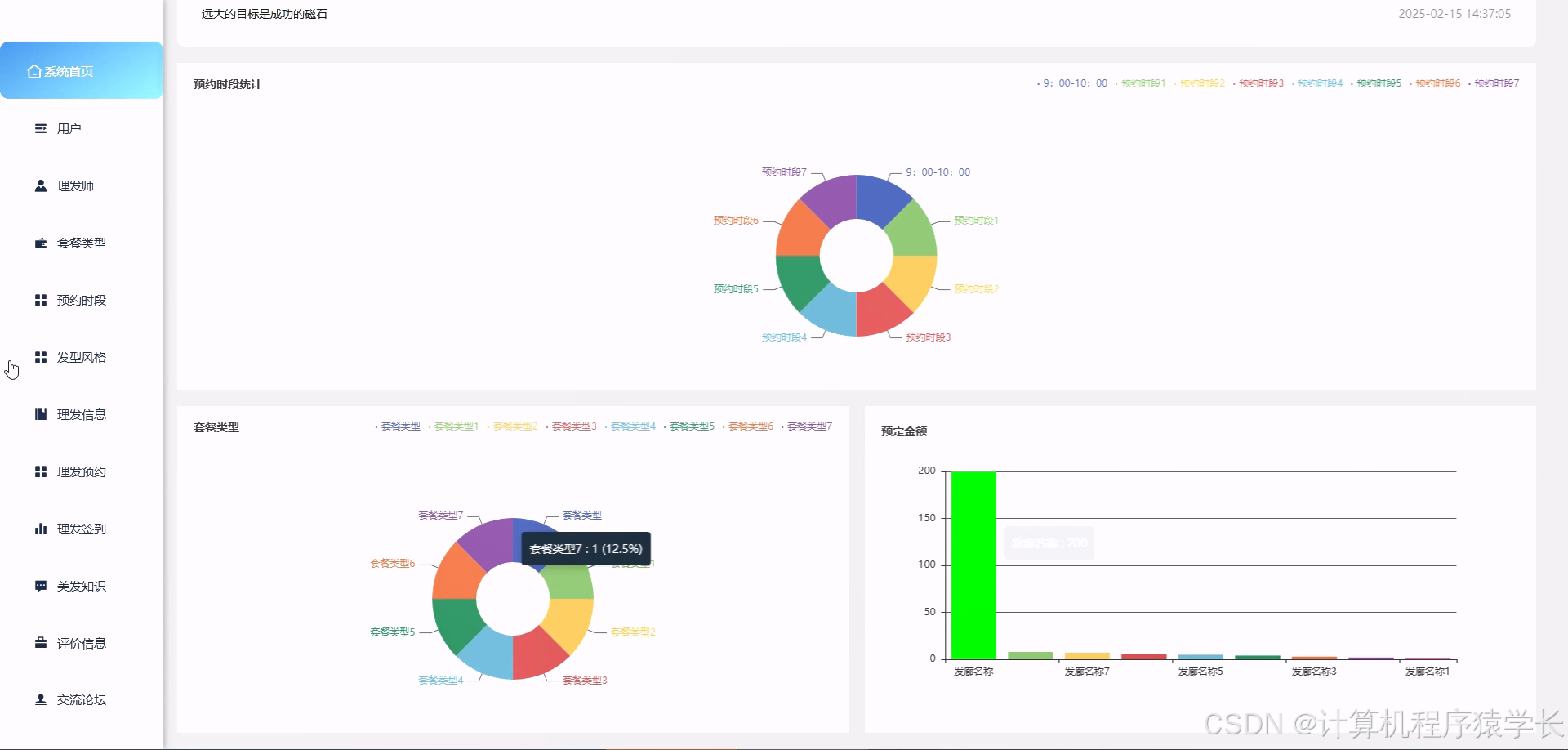
Task: Click the 预约时段5 label beside top pie
Action: 736,288
